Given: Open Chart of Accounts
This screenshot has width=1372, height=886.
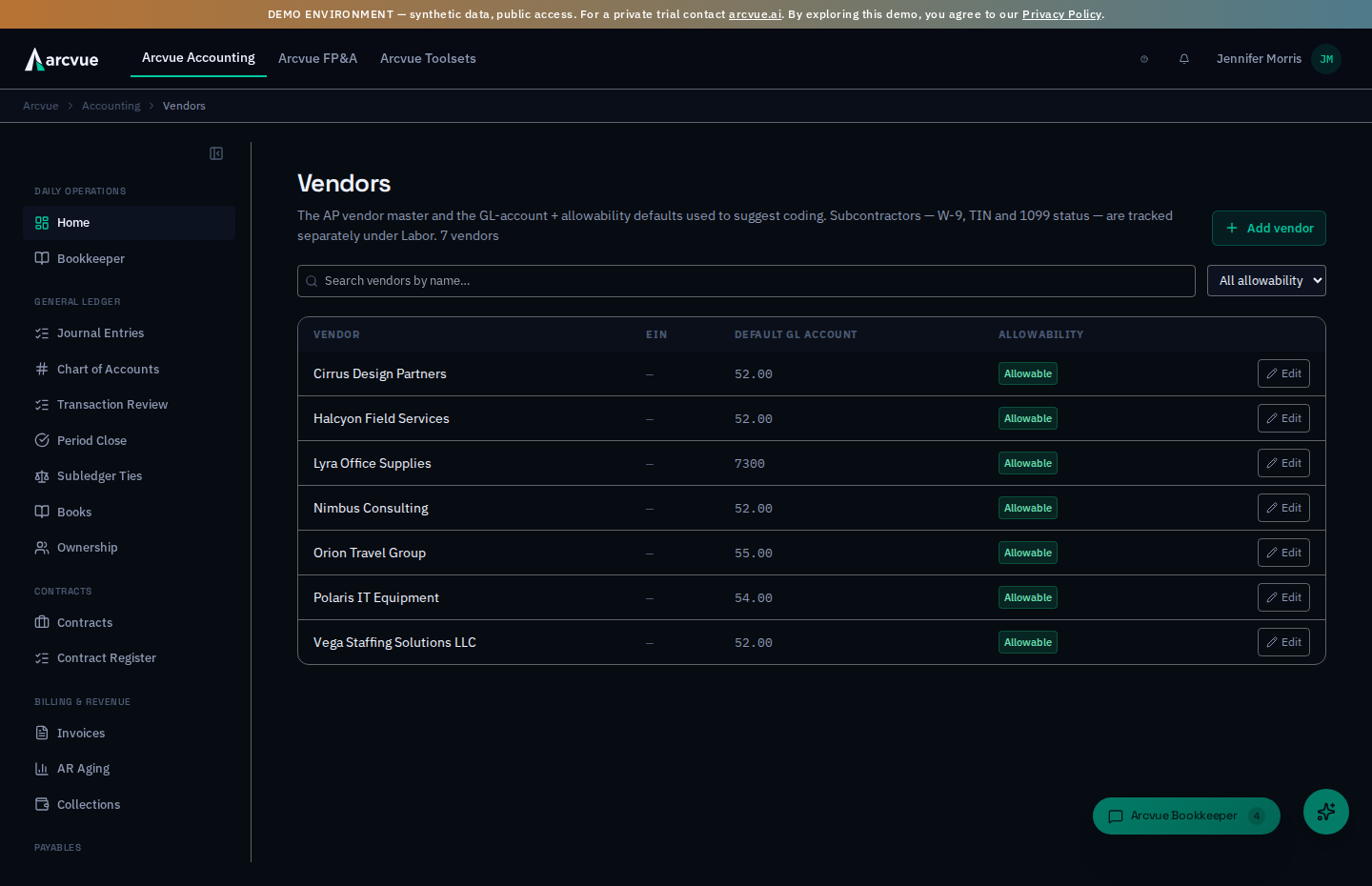Looking at the screenshot, I should point(129,370).
